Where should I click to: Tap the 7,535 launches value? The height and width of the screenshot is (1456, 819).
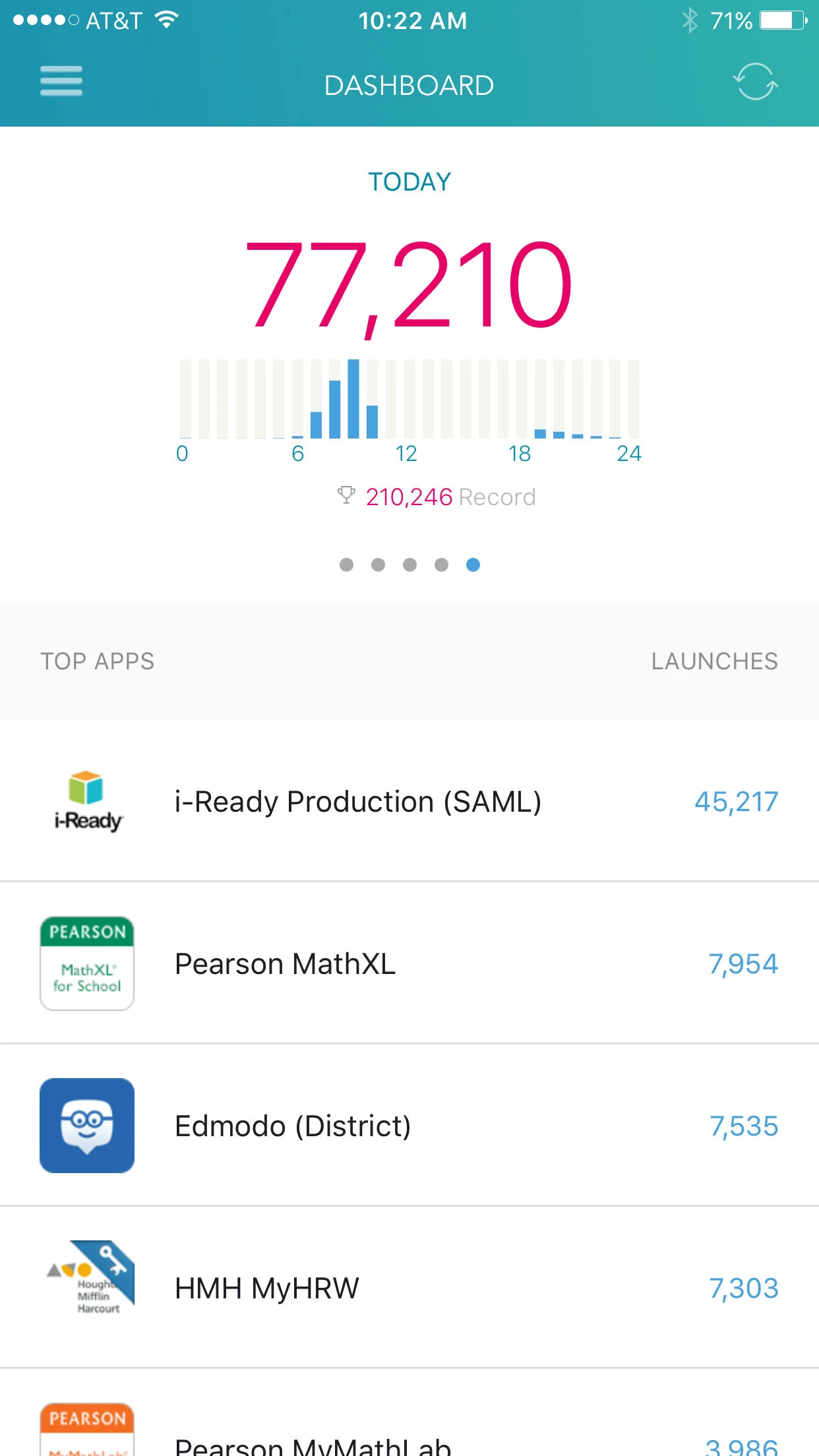click(744, 1126)
